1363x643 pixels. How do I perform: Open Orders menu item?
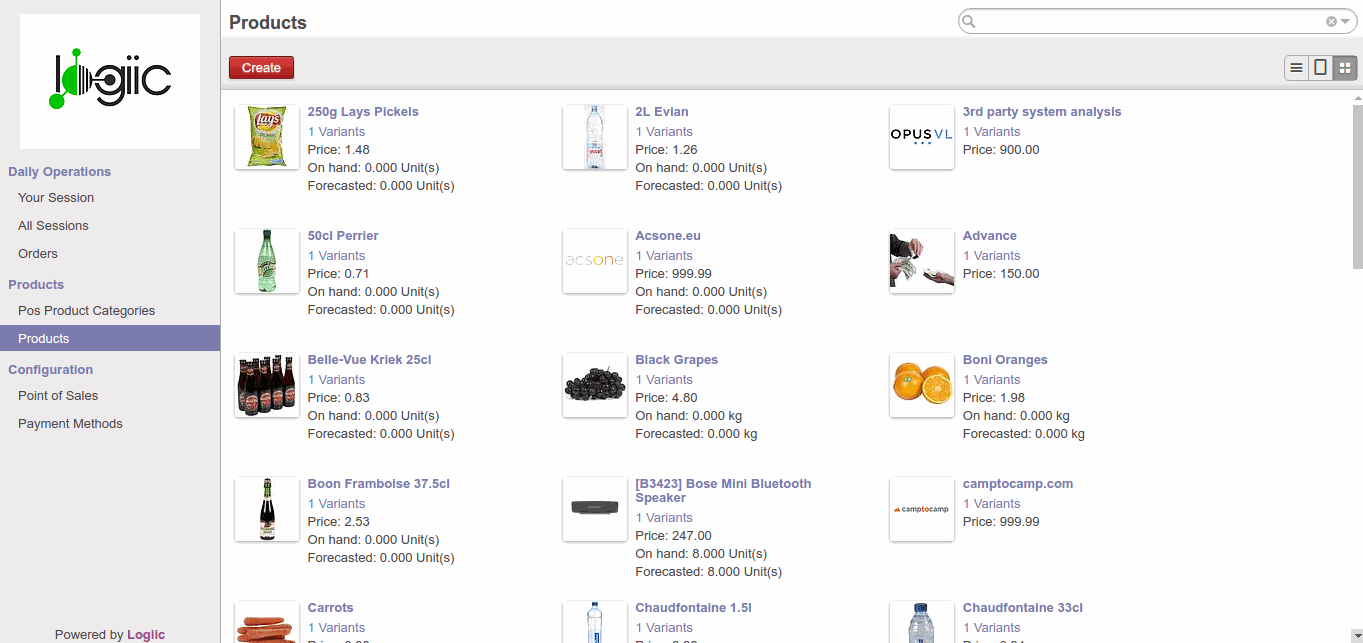(38, 254)
